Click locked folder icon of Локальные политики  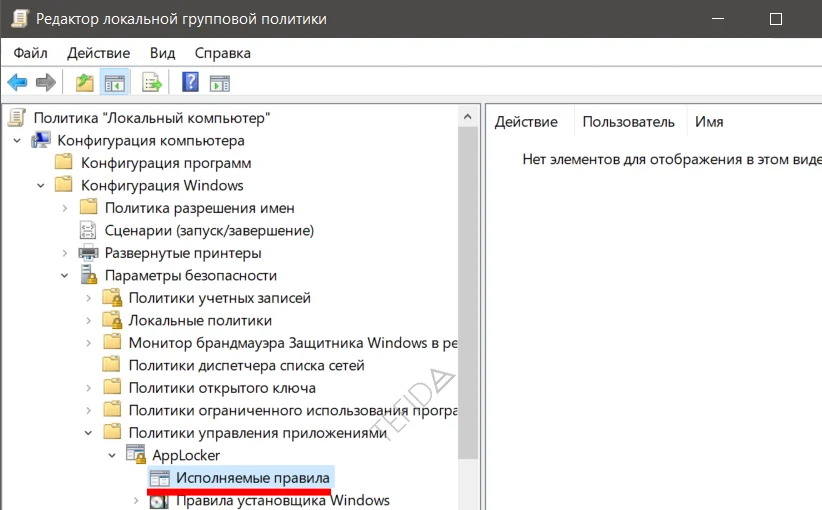pos(112,320)
